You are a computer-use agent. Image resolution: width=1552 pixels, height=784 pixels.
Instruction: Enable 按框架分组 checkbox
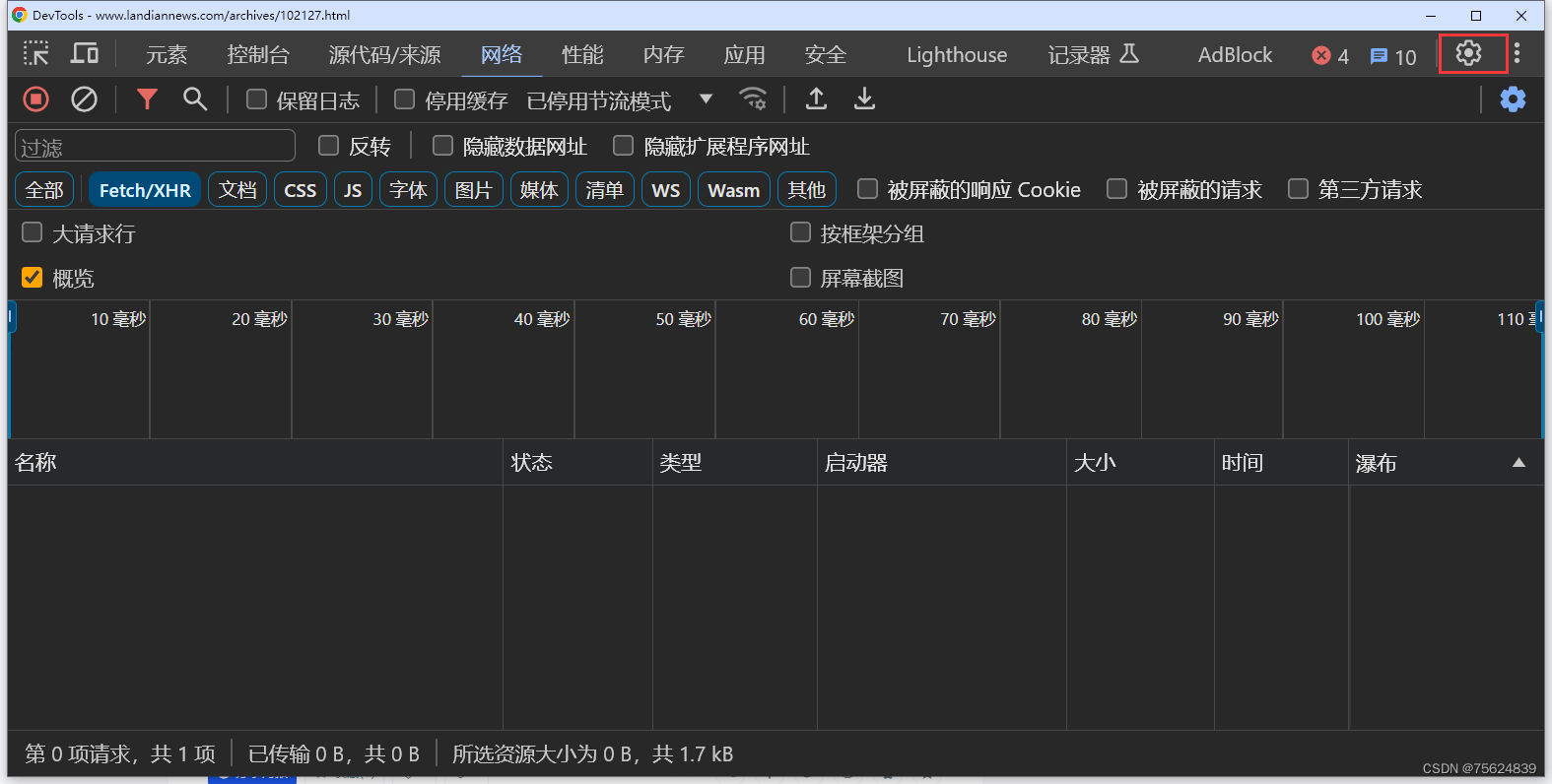[x=800, y=232]
